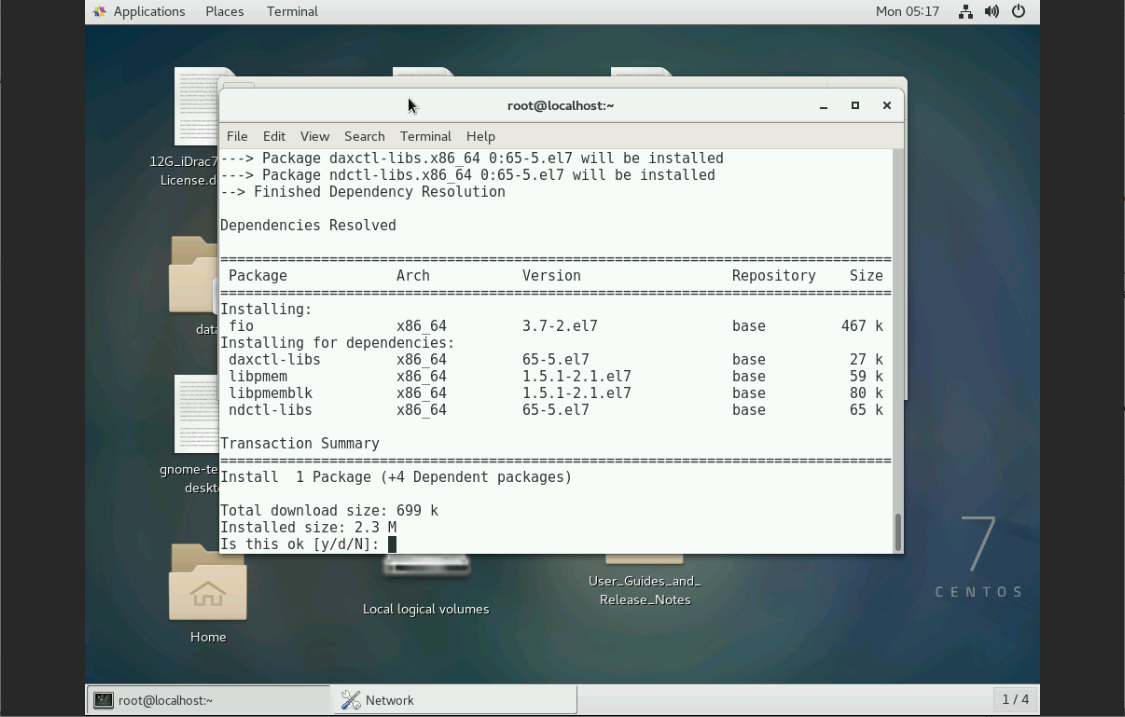1125x717 pixels.
Task: Click the terminal icon in the taskbar
Action: pyautogui.click(x=103, y=700)
